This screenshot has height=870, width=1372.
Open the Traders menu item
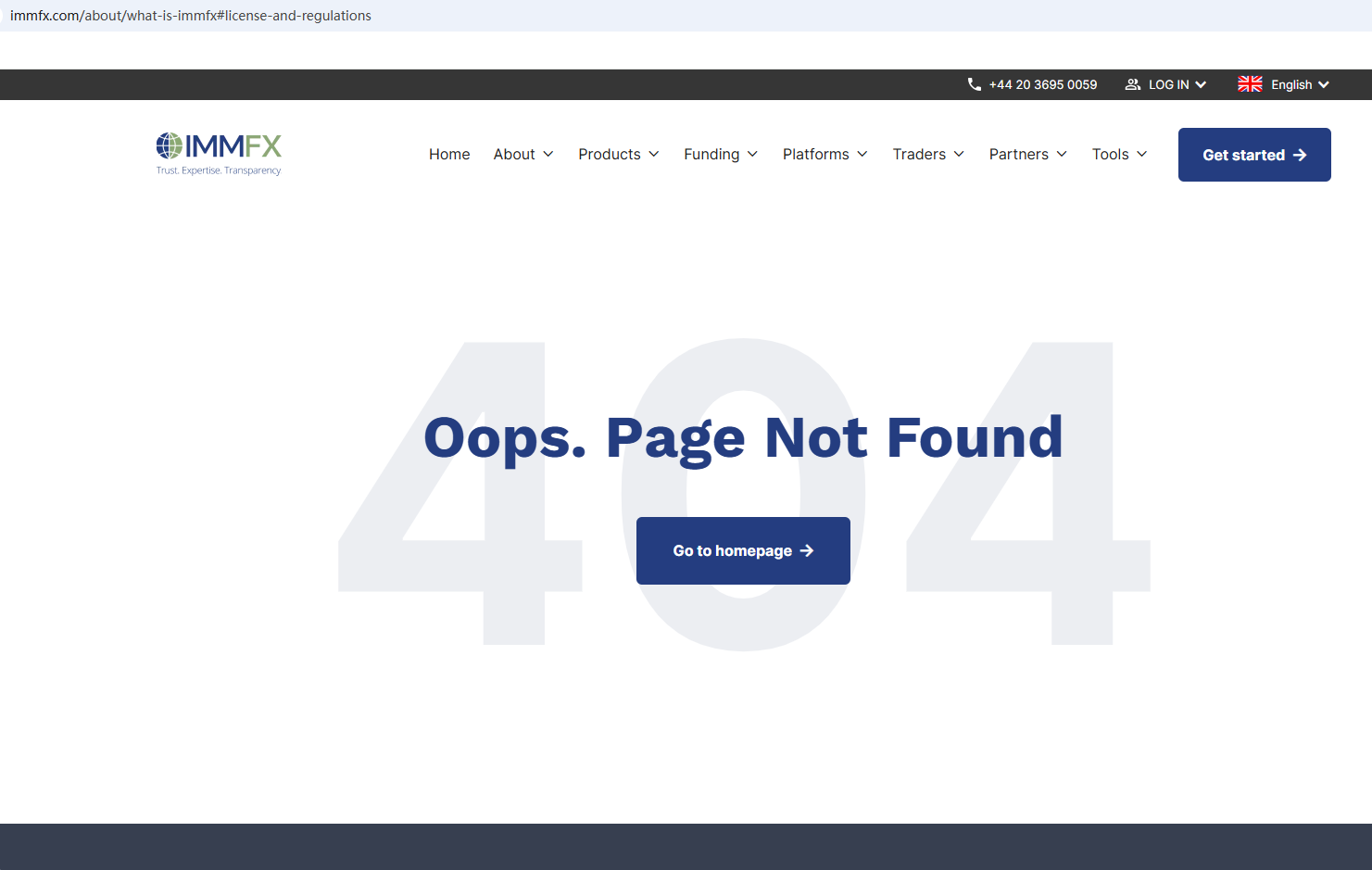928,154
